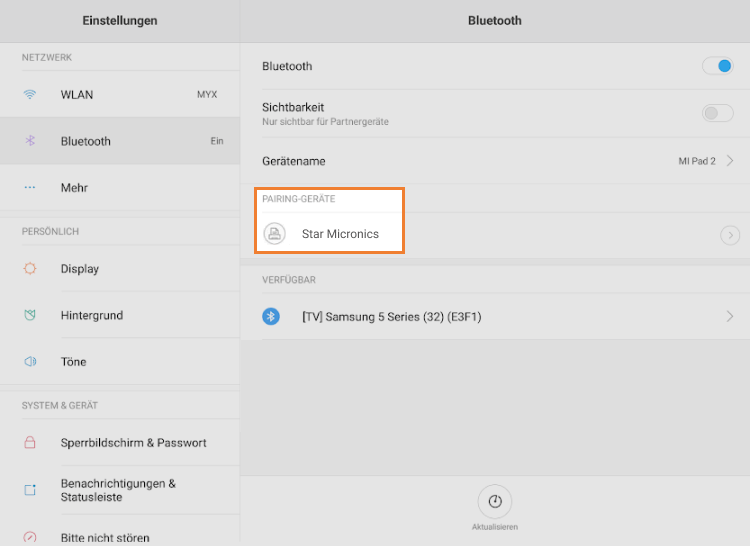This screenshot has height=546, width=750.
Task: Click the Hintergrund wallpaper icon
Action: [x=30, y=315]
